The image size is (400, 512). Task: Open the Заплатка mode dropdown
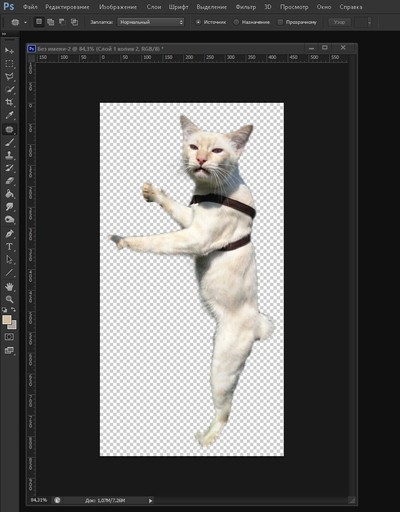click(151, 22)
